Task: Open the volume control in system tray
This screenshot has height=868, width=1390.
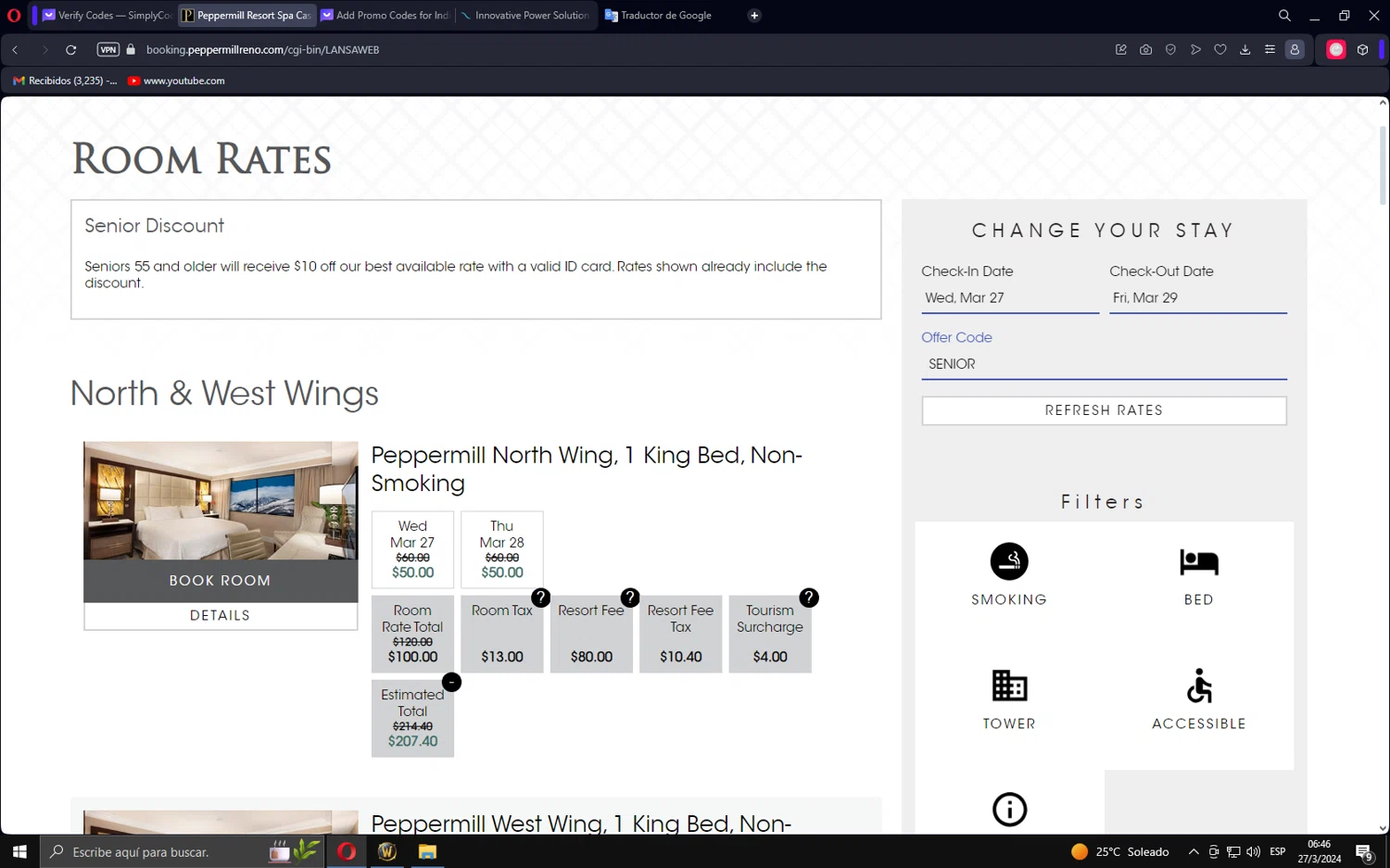Action: point(1254,852)
